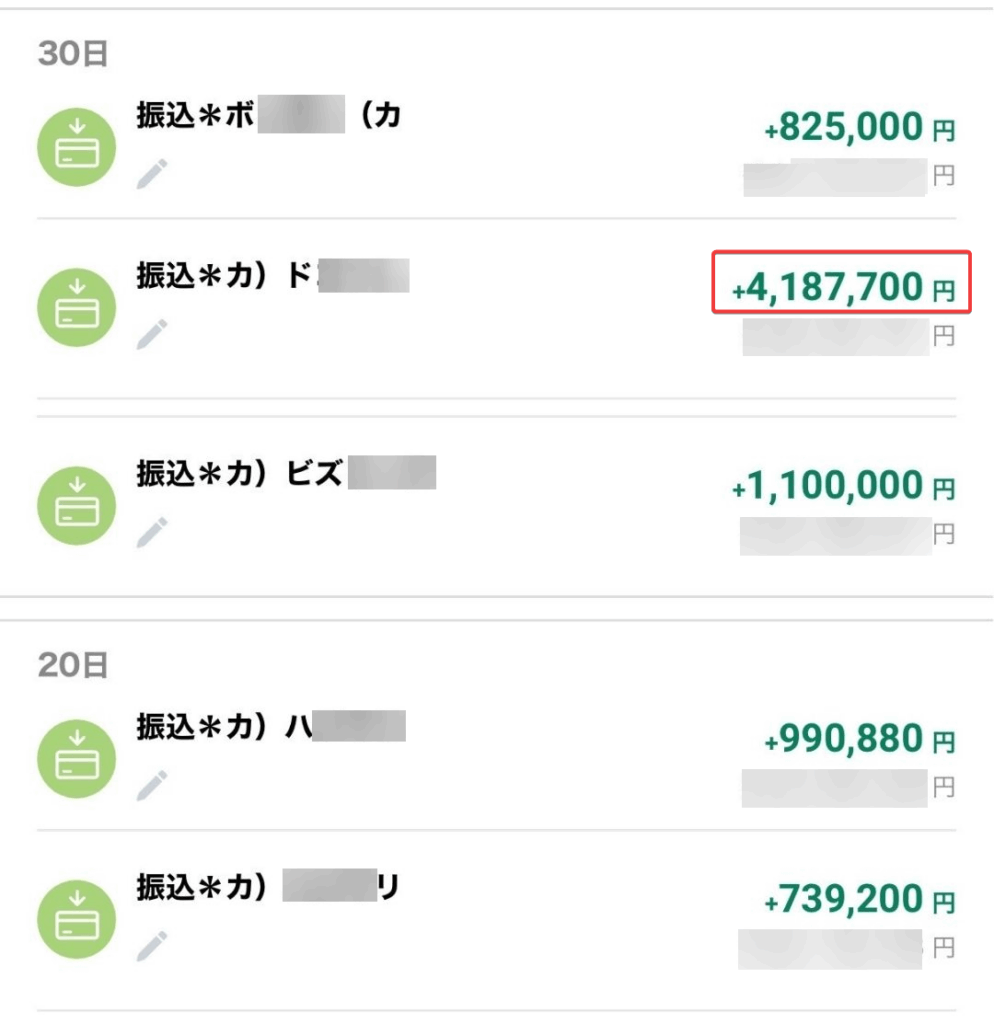Edit memo pencil on the +739,200 entry
This screenshot has width=994, height=1024.
click(x=152, y=946)
